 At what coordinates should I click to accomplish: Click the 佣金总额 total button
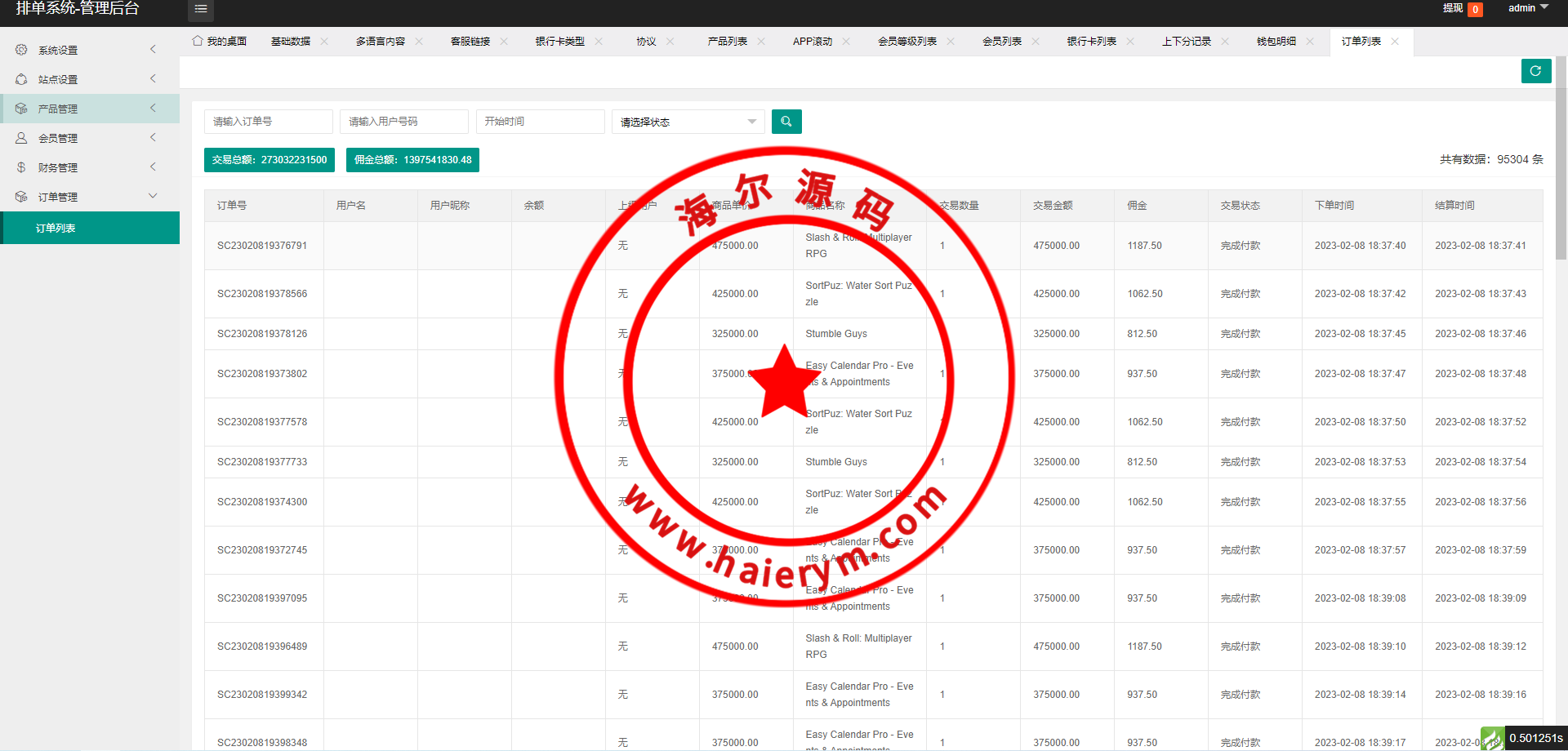tap(412, 160)
